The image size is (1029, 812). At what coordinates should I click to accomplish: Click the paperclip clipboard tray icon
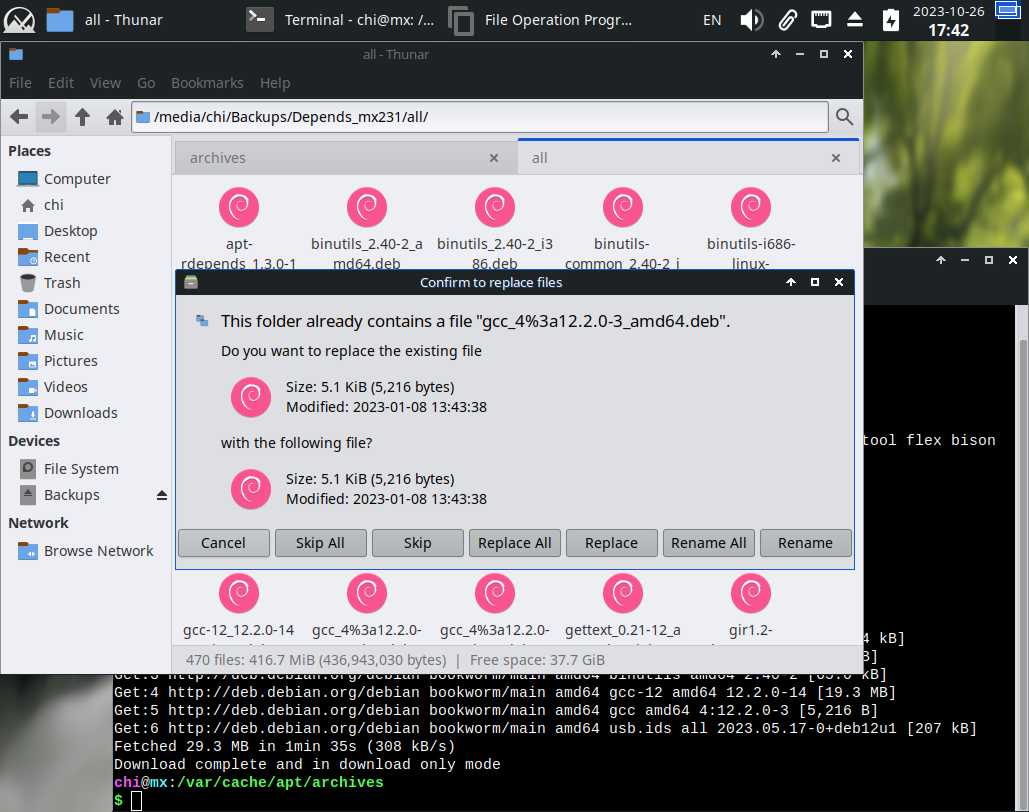[x=787, y=20]
